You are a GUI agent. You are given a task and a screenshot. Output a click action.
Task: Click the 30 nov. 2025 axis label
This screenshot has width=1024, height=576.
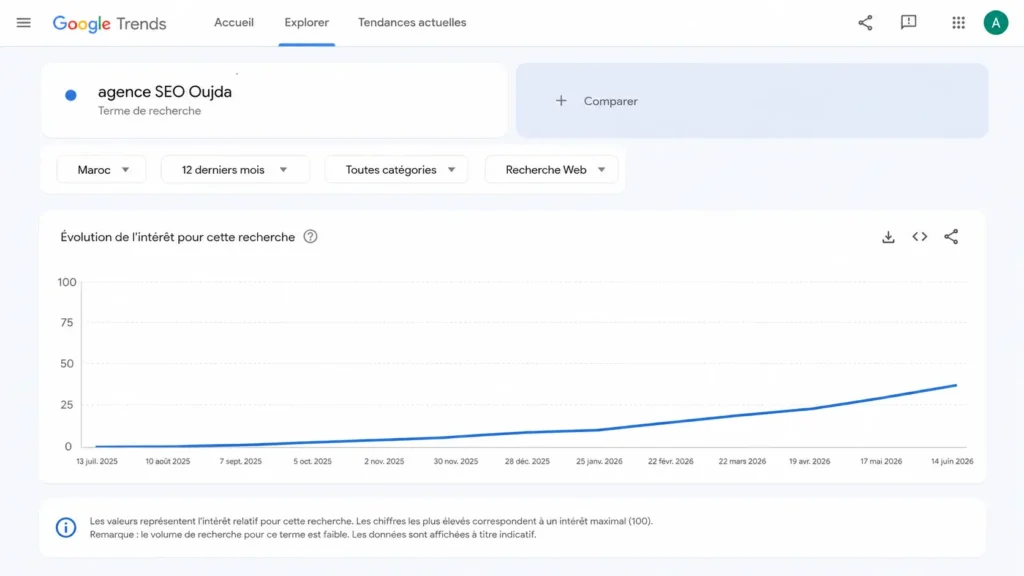[x=456, y=461]
